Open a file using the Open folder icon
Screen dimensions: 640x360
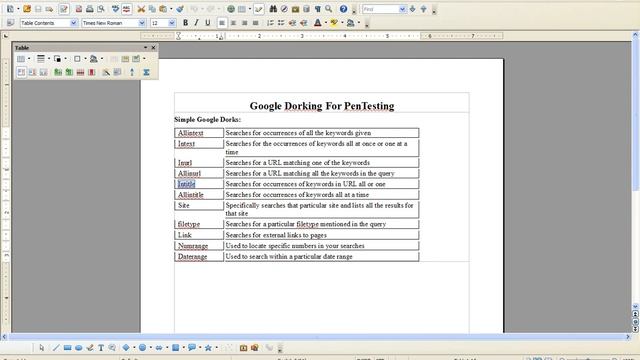[x=27, y=9]
